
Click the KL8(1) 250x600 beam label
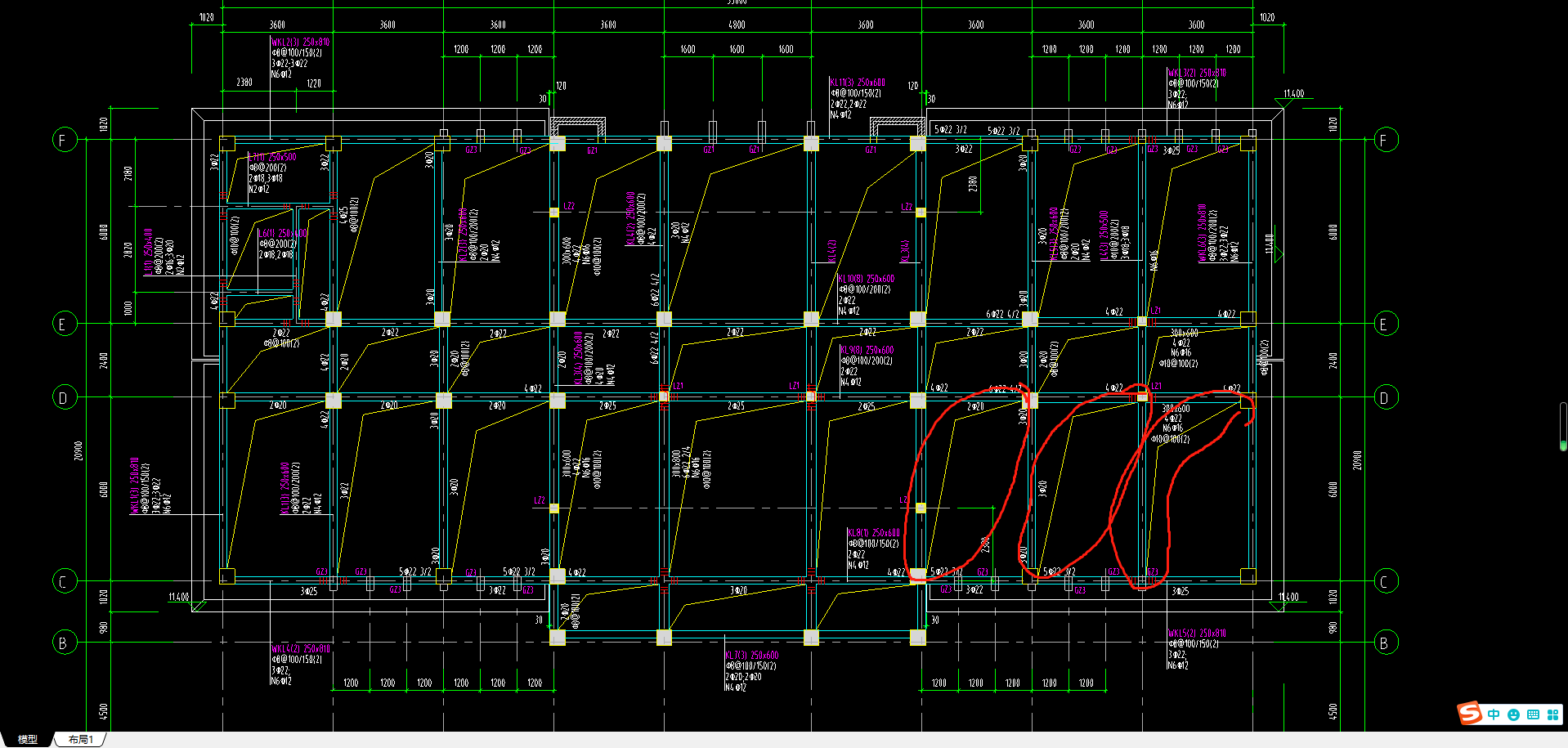click(x=873, y=532)
